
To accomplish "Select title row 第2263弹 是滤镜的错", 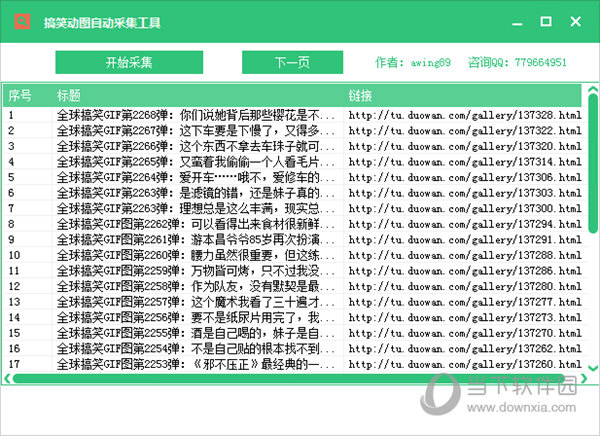I will (196, 193).
